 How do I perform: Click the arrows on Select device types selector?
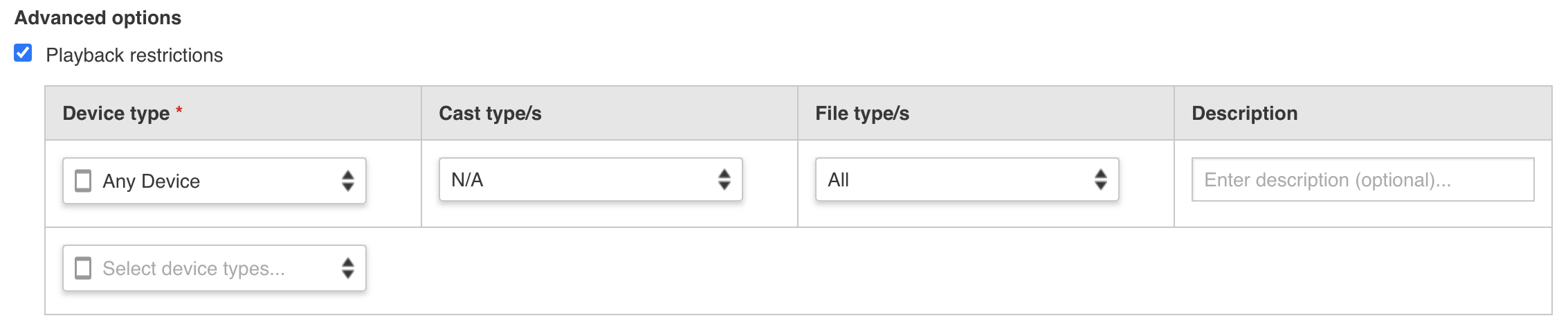[x=348, y=268]
